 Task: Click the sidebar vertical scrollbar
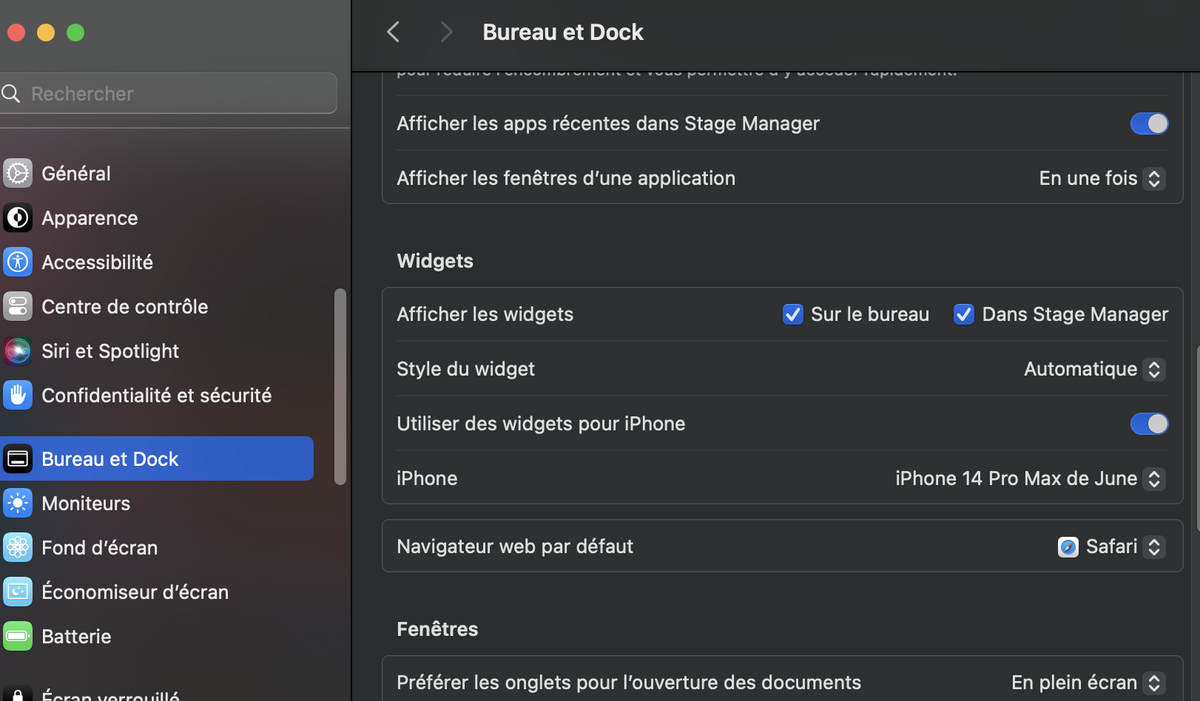coord(340,387)
